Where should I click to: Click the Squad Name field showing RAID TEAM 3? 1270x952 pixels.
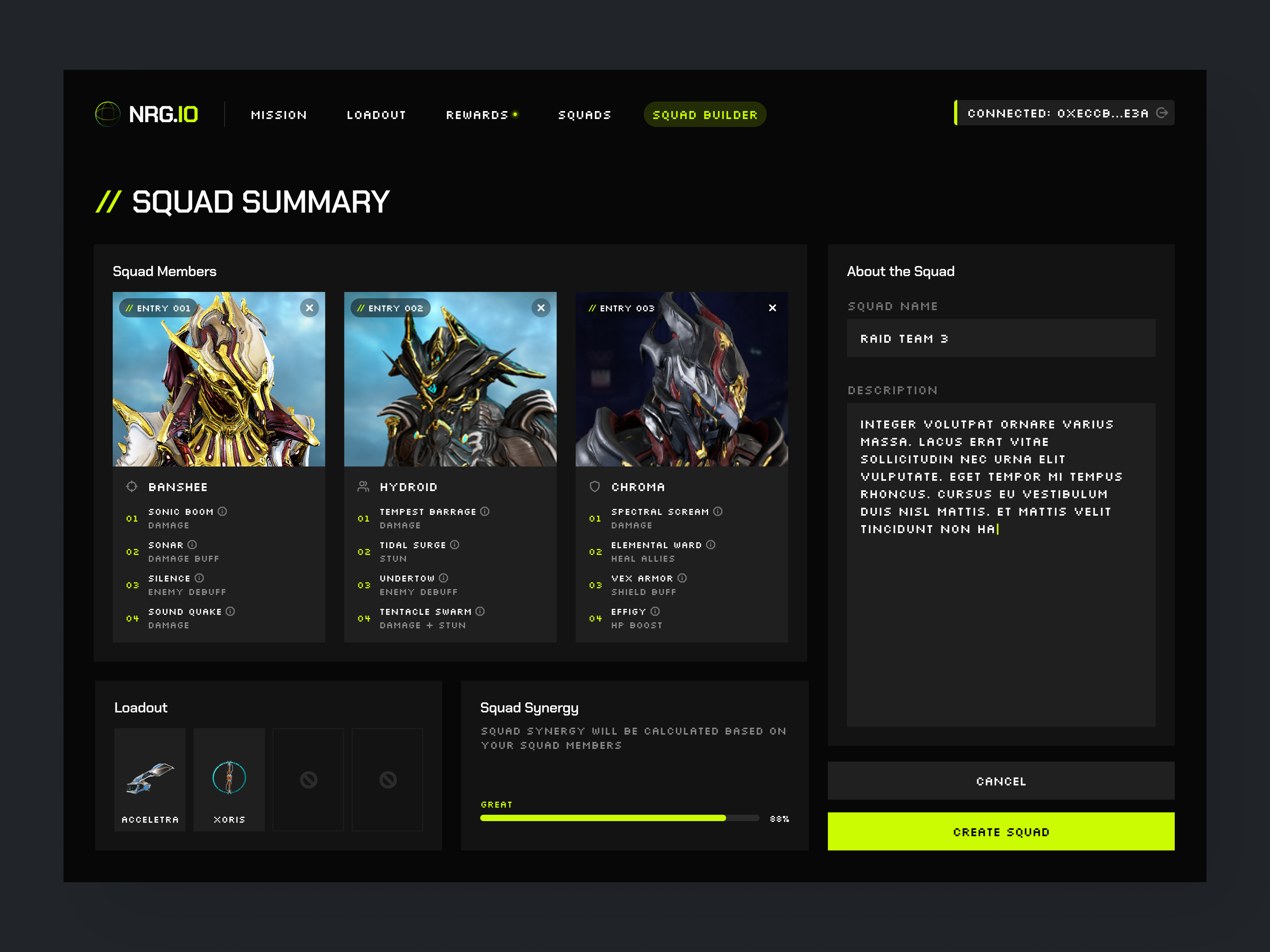(x=1001, y=338)
